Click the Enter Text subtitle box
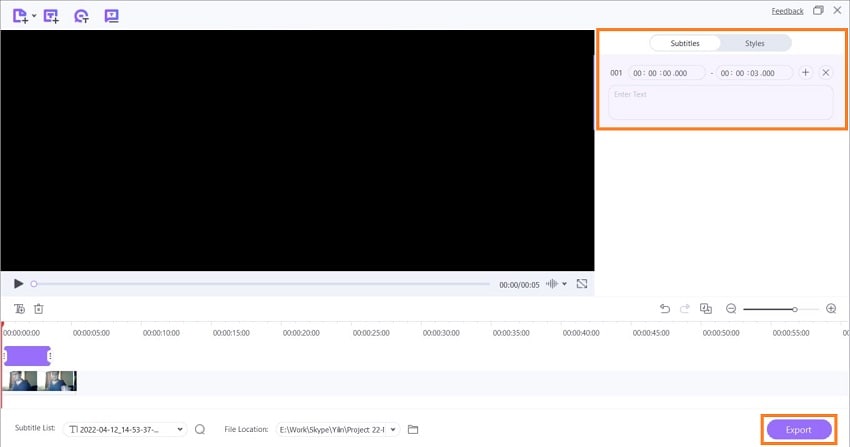850x447 pixels. tap(720, 102)
